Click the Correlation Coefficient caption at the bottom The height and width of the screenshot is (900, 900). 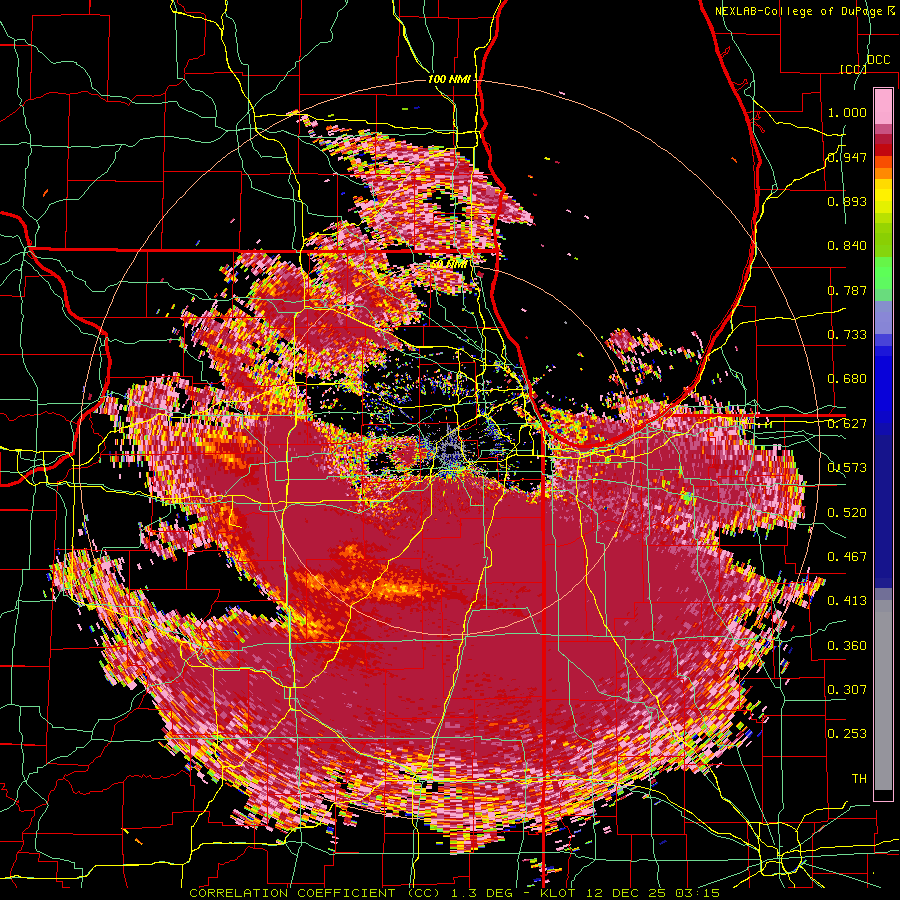pyautogui.click(x=454, y=893)
